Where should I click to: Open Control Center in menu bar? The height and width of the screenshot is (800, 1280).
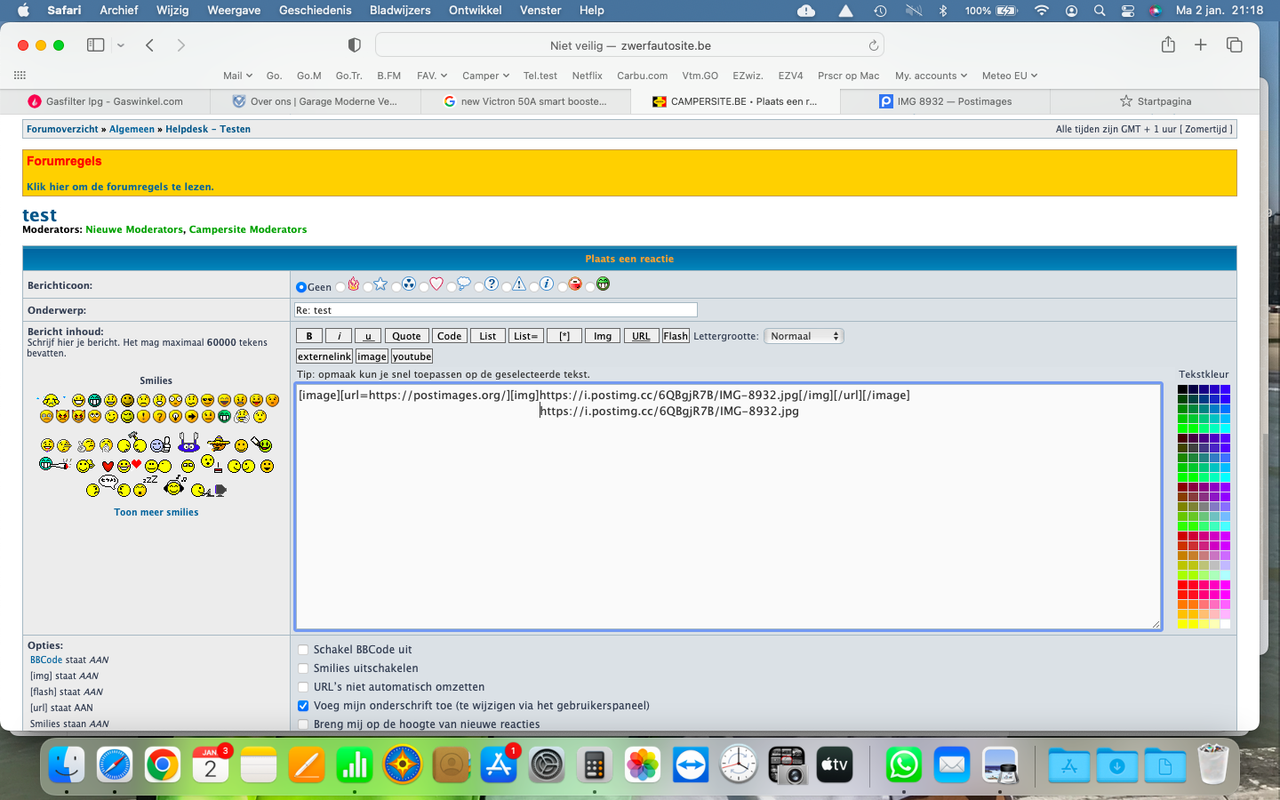coord(1128,10)
